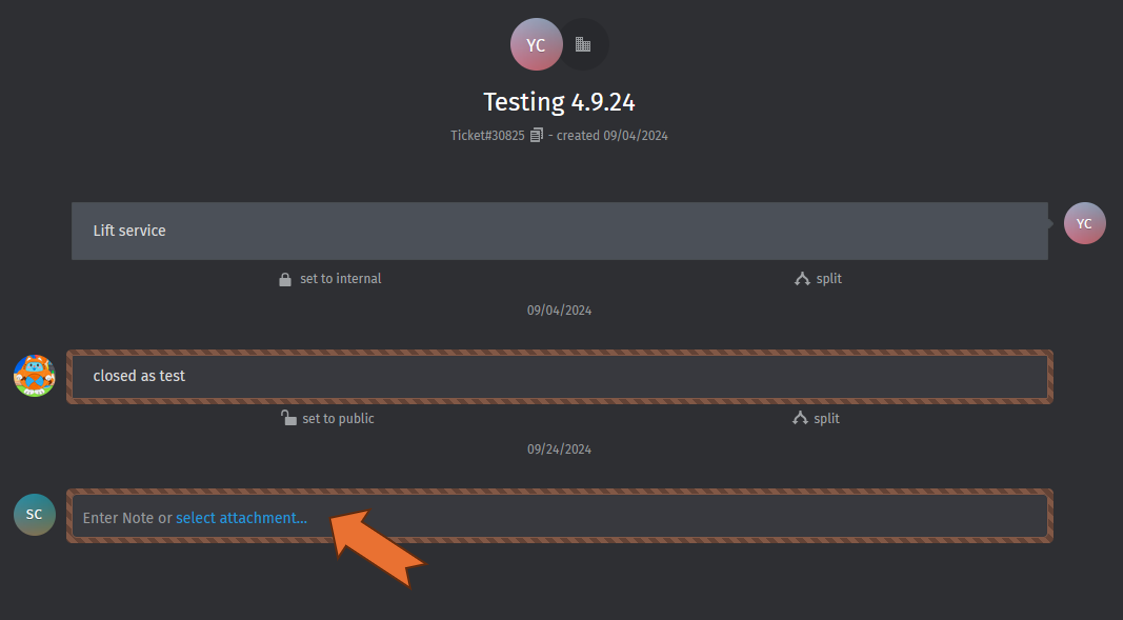Click the closed lock icon under Lift service
This screenshot has width=1123, height=620.
pyautogui.click(x=285, y=279)
